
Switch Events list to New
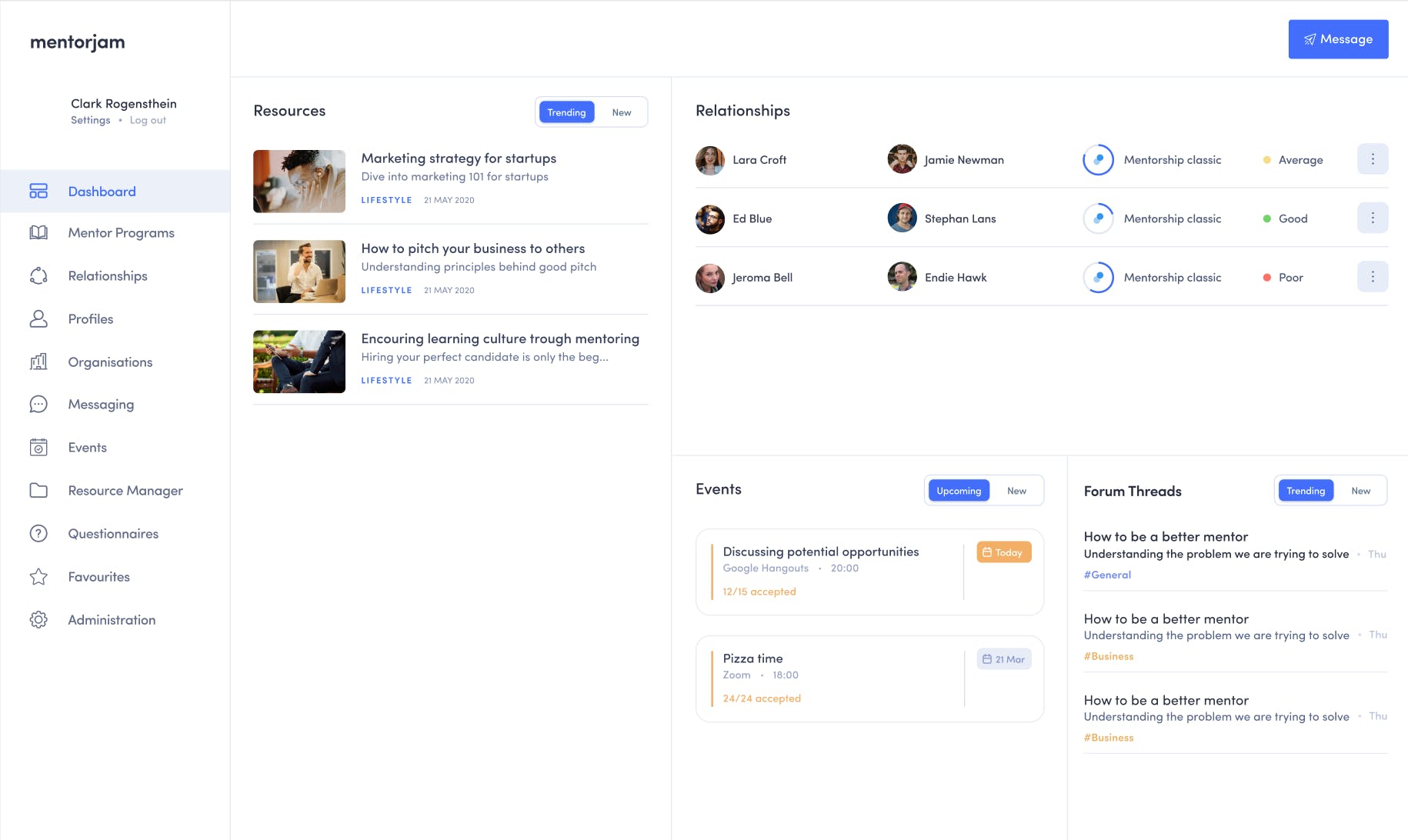click(1016, 491)
